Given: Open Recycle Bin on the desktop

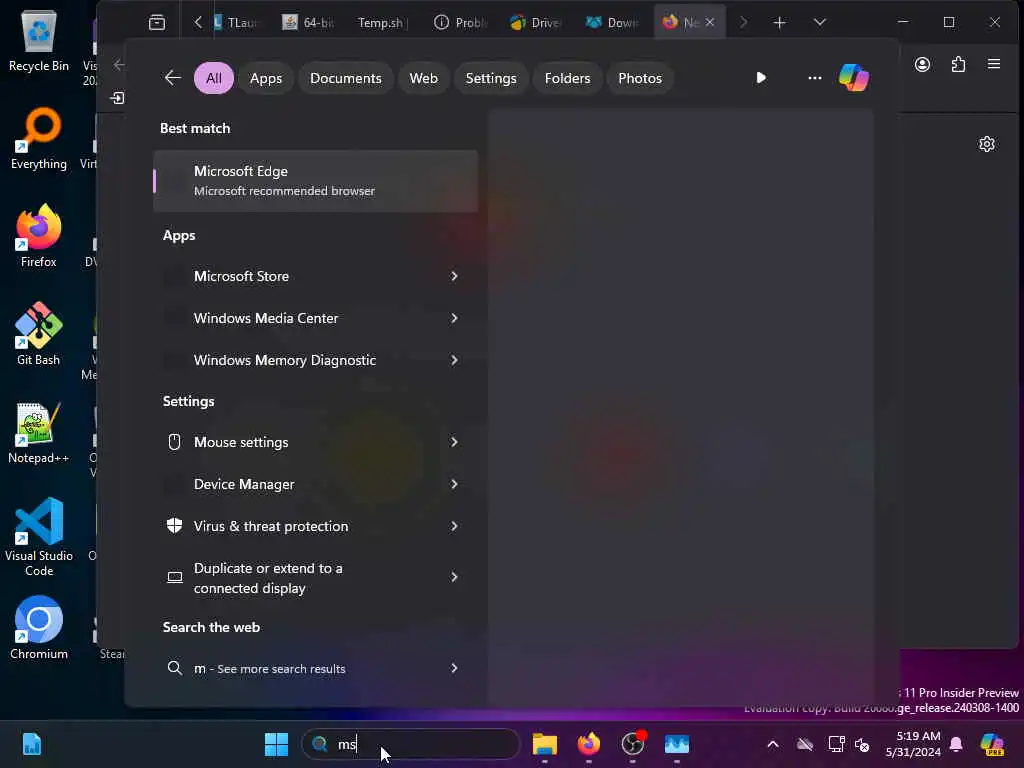Looking at the screenshot, I should click(39, 40).
